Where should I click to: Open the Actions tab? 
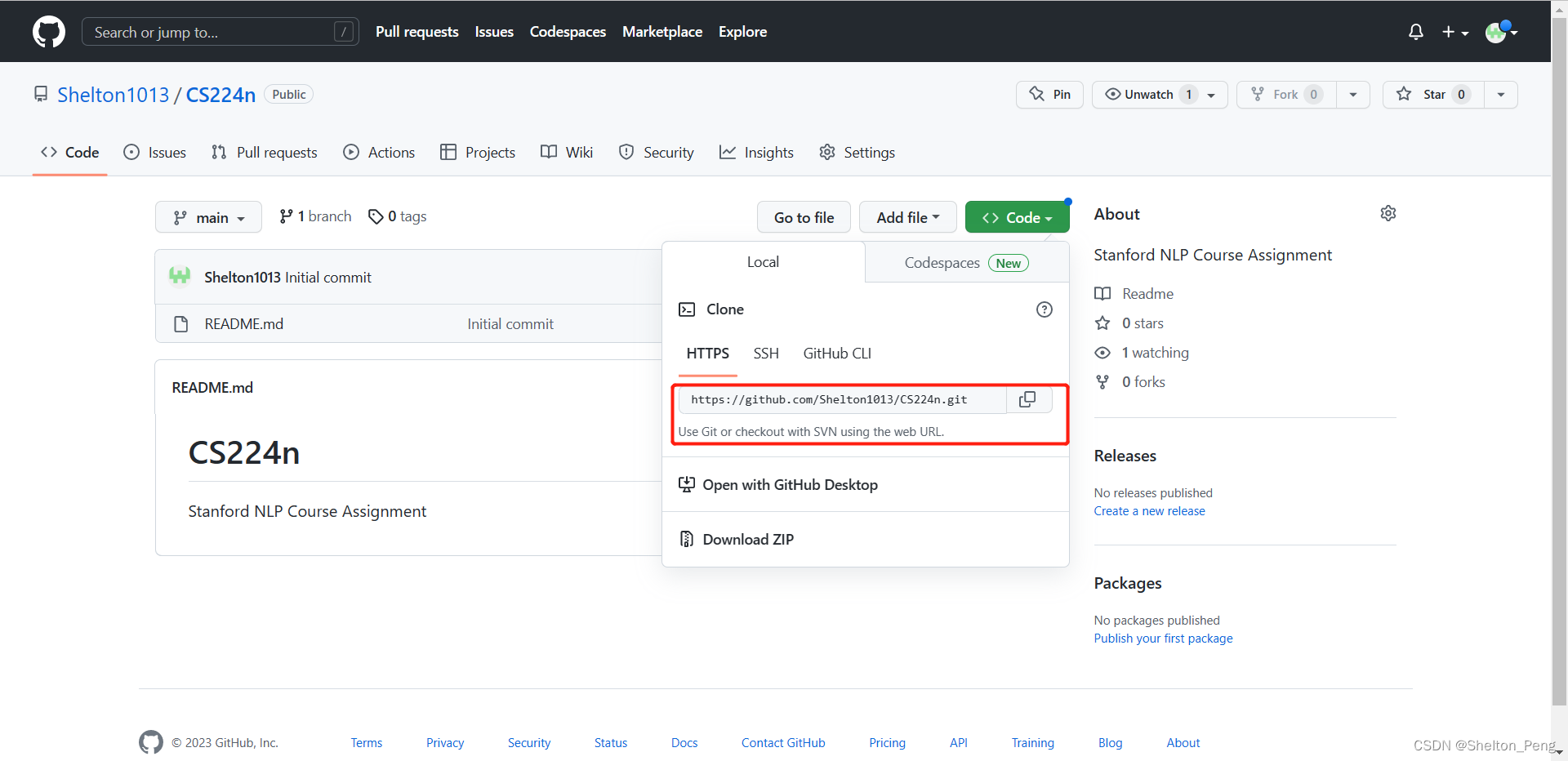[379, 153]
